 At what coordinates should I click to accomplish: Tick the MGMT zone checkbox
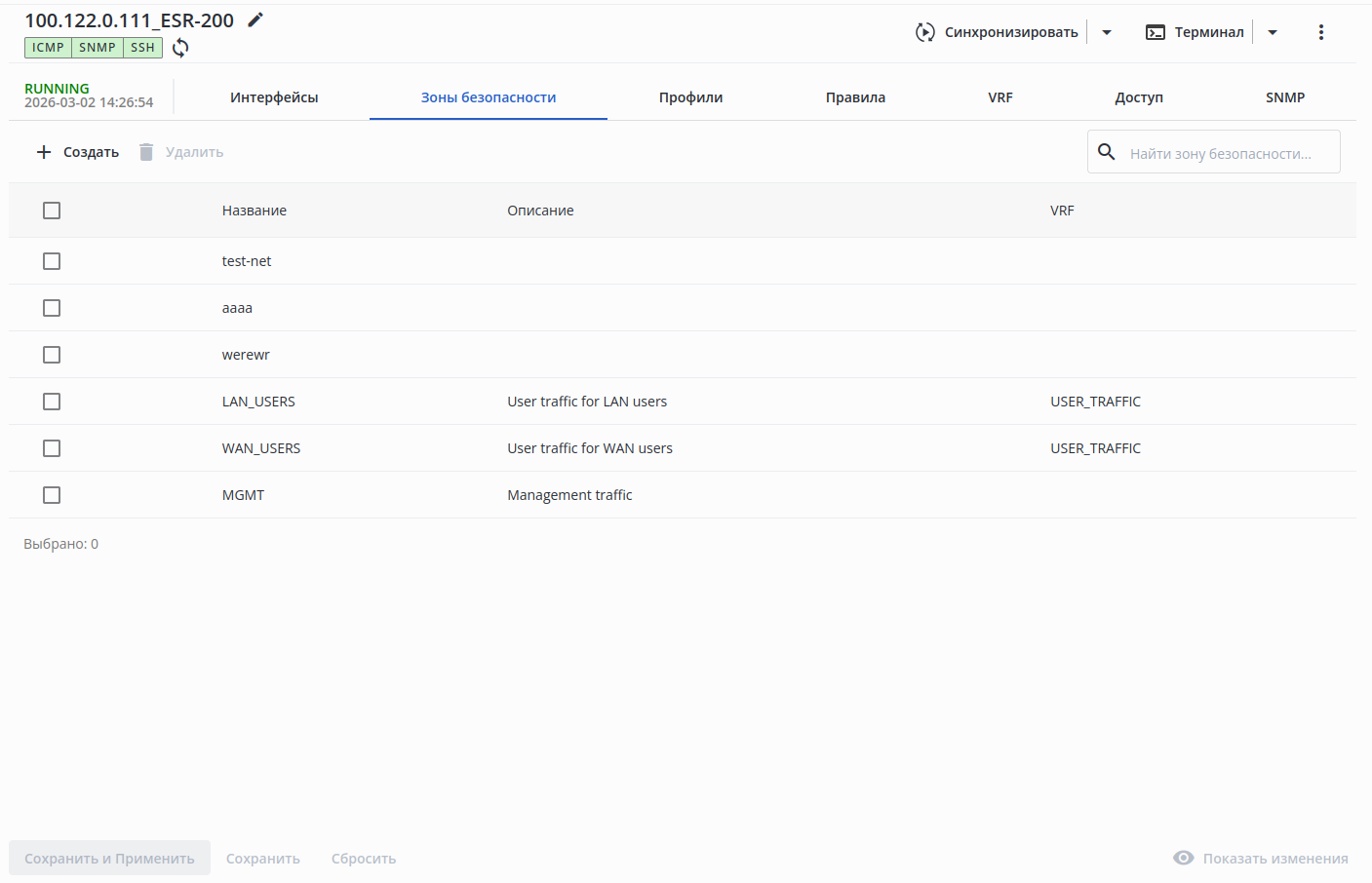click(52, 495)
